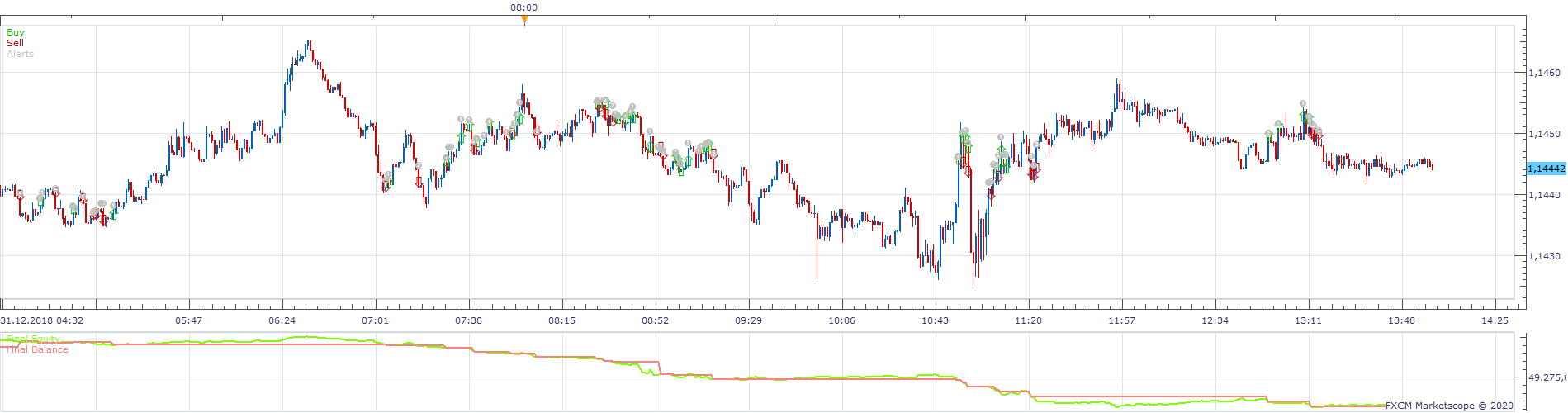Click the 31.12.2018 04:32 date label
The width and height of the screenshot is (1568, 413).
pyautogui.click(x=41, y=320)
